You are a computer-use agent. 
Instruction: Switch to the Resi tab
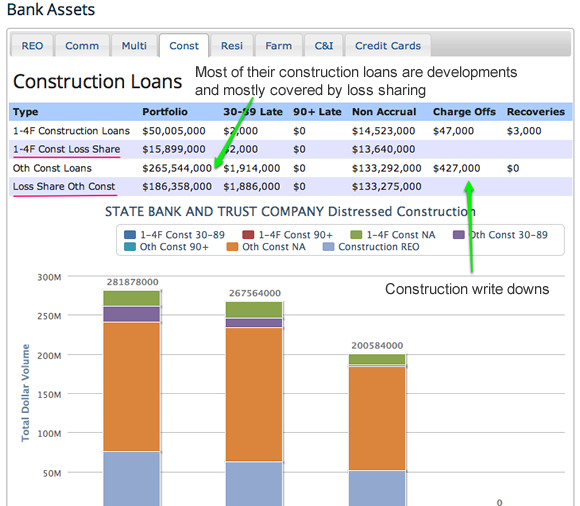click(232, 46)
